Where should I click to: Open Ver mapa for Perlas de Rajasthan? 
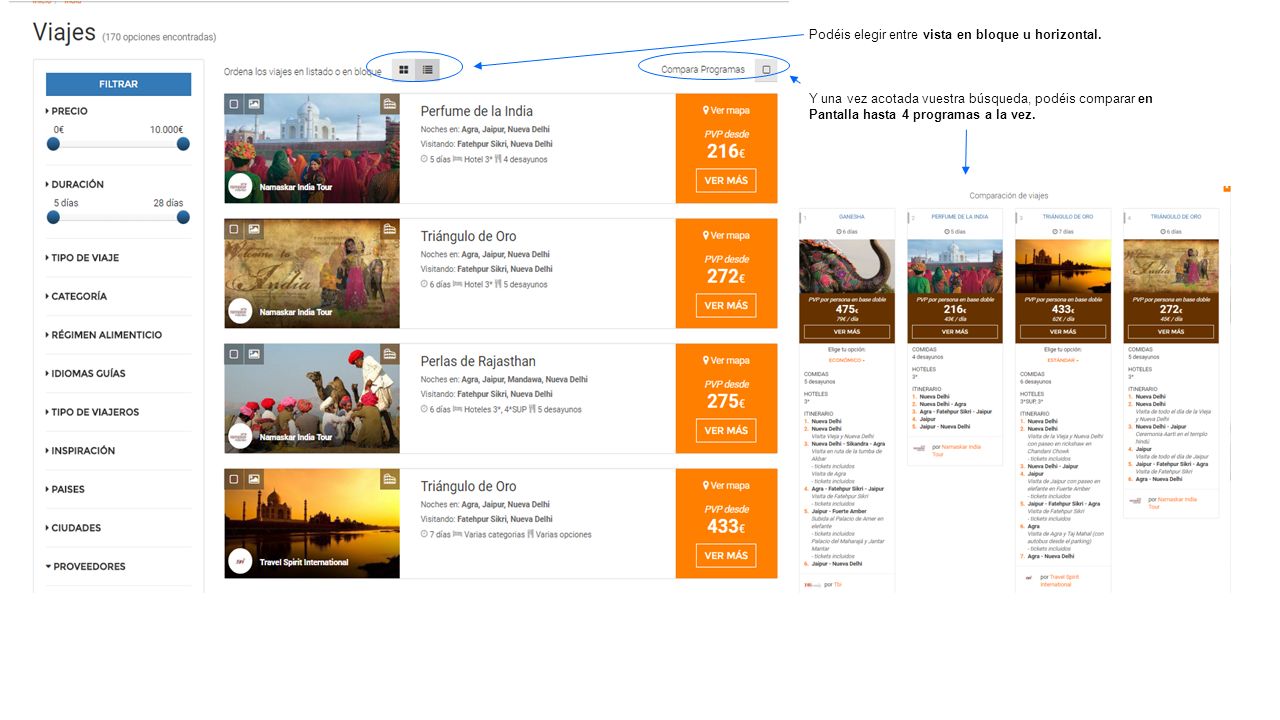coord(726,361)
